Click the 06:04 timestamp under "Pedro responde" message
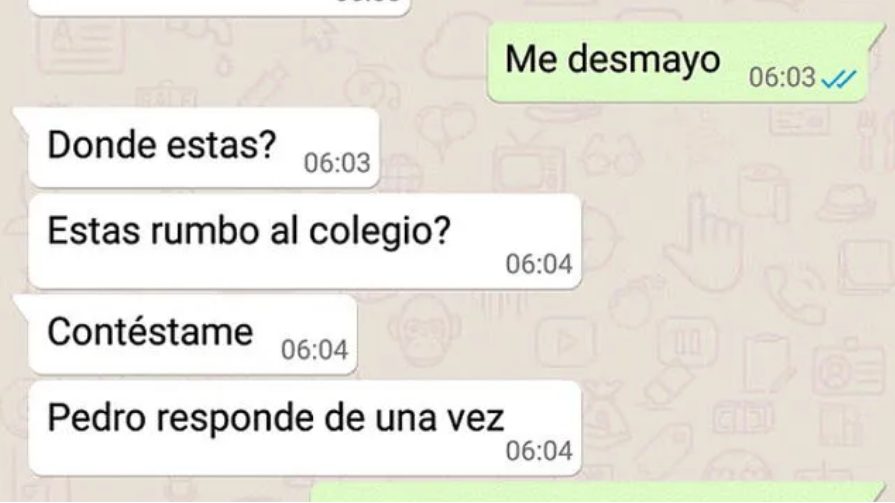This screenshot has height=503, width=895. (539, 451)
